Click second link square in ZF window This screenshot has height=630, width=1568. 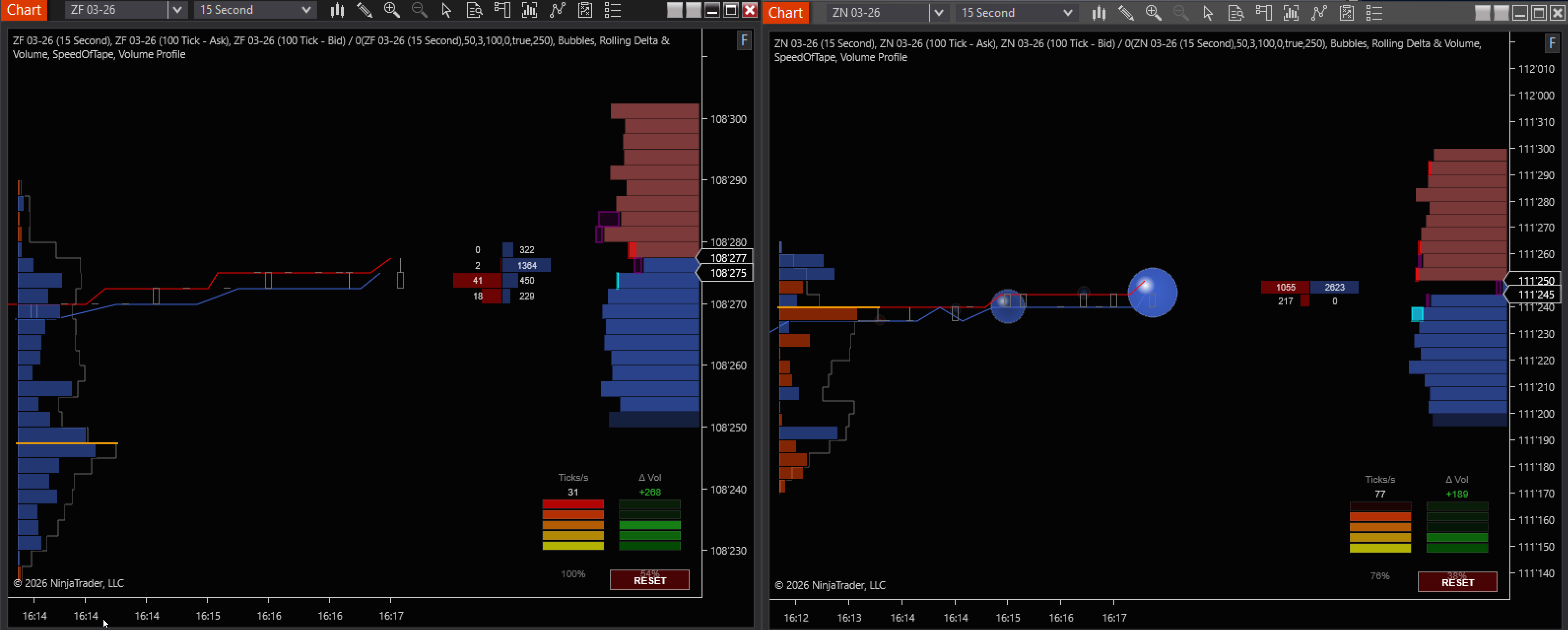693,10
